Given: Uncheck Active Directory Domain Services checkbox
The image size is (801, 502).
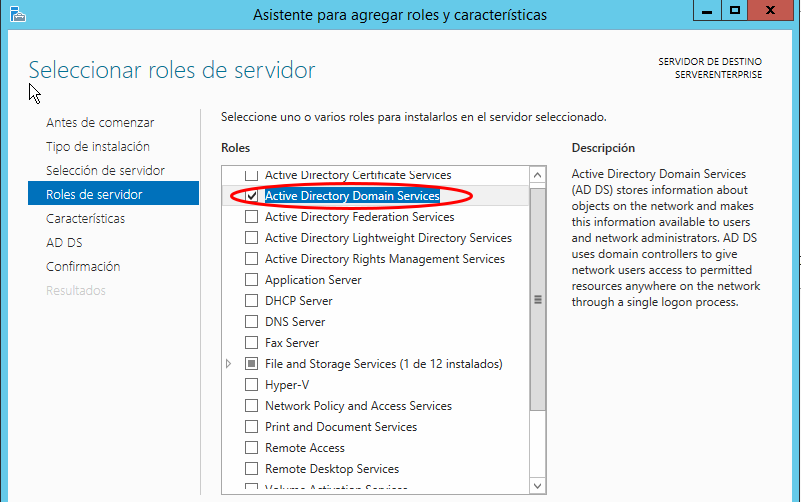Looking at the screenshot, I should [x=251, y=196].
